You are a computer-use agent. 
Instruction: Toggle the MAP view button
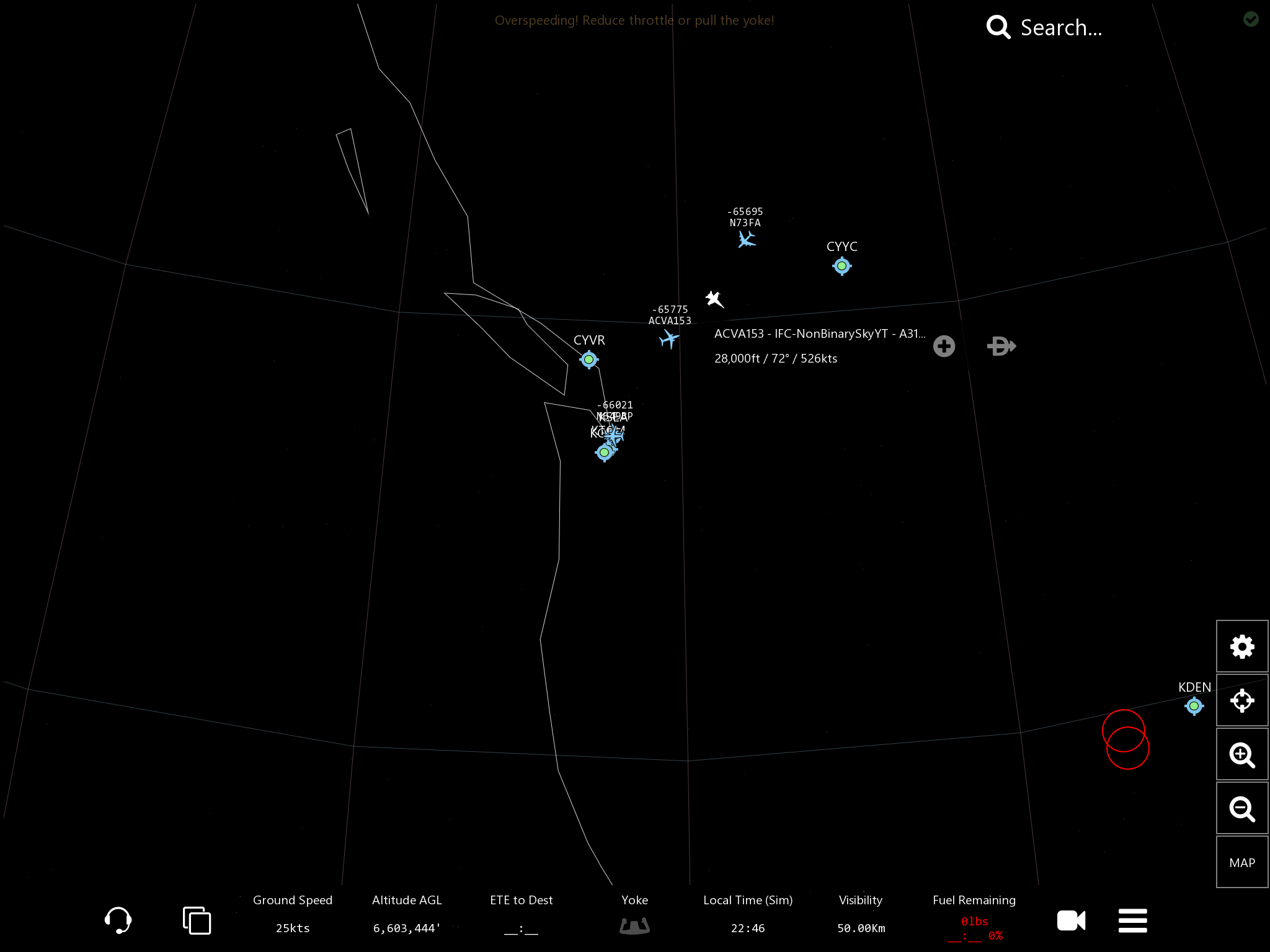(1241, 862)
